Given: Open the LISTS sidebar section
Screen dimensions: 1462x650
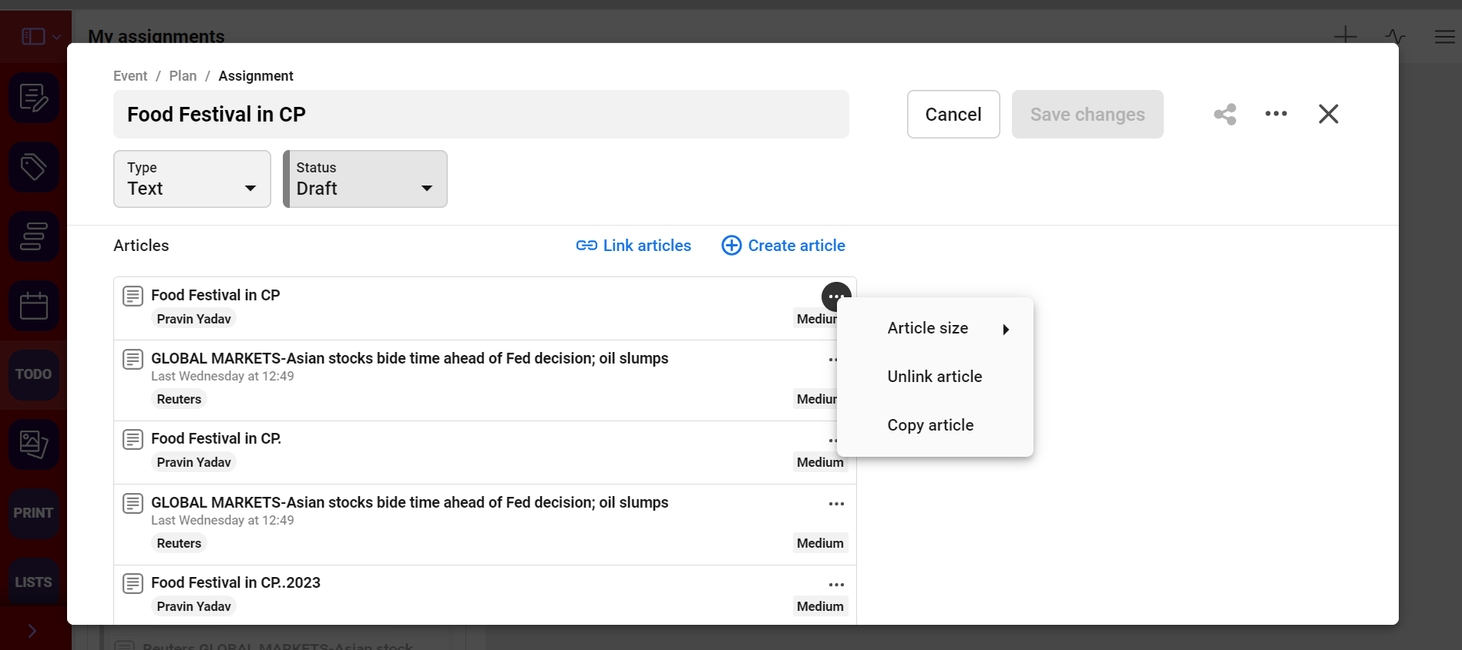Looking at the screenshot, I should [34, 582].
